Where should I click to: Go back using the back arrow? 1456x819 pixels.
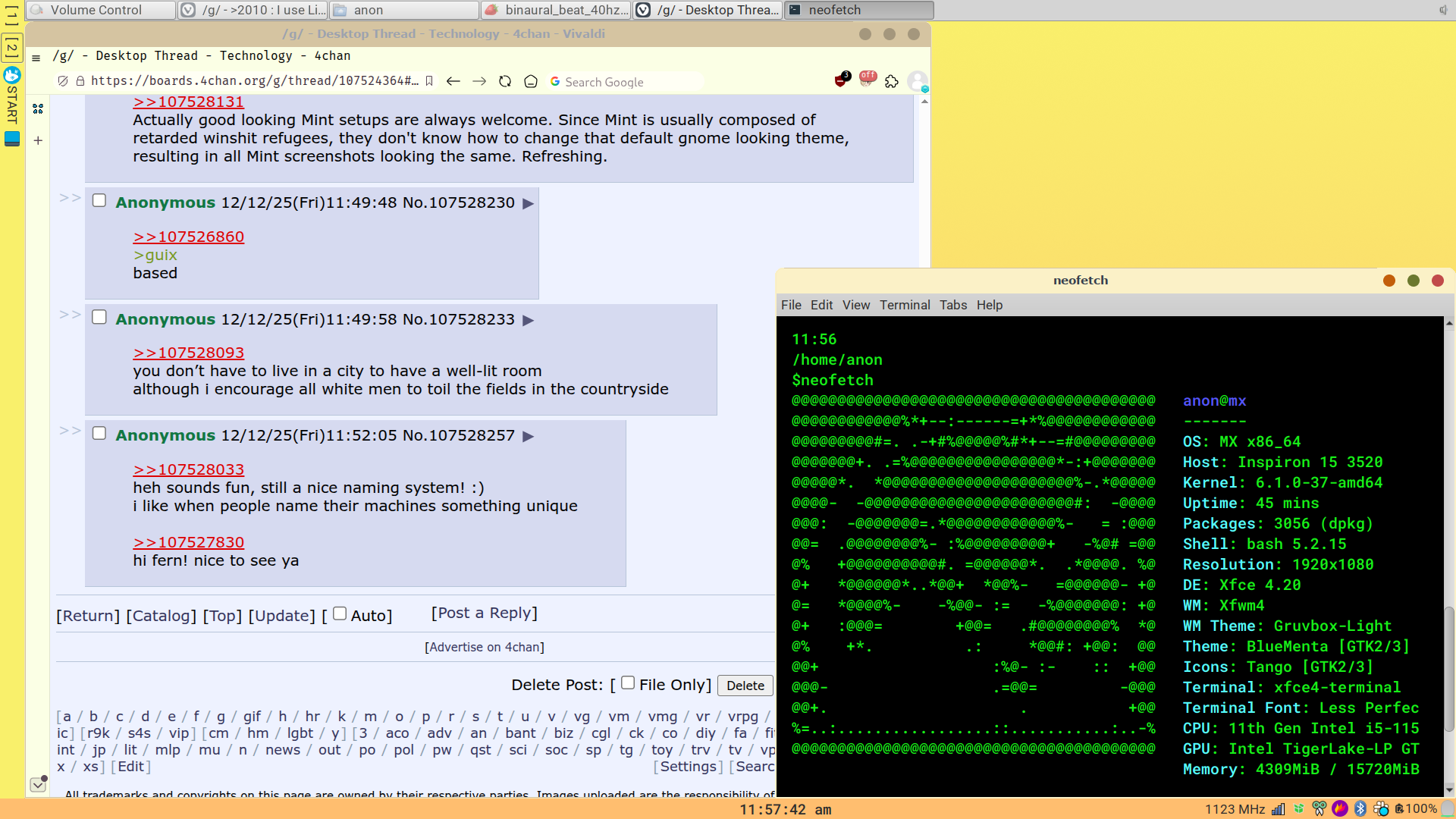click(453, 81)
